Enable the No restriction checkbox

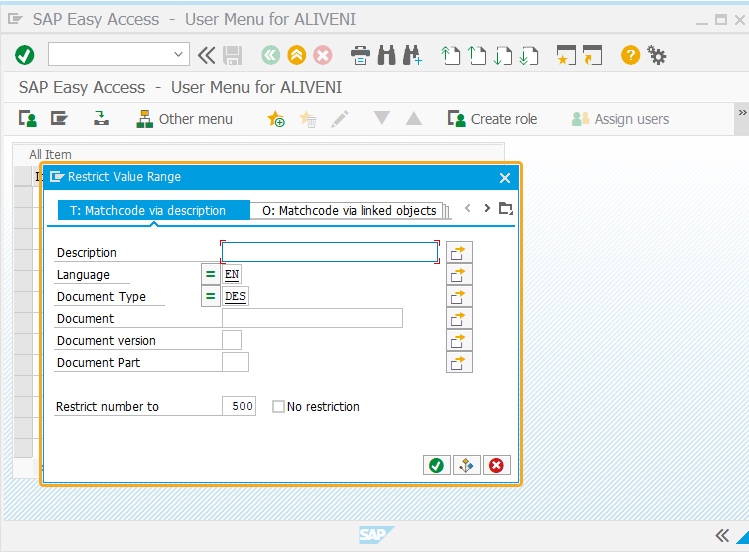[278, 407]
